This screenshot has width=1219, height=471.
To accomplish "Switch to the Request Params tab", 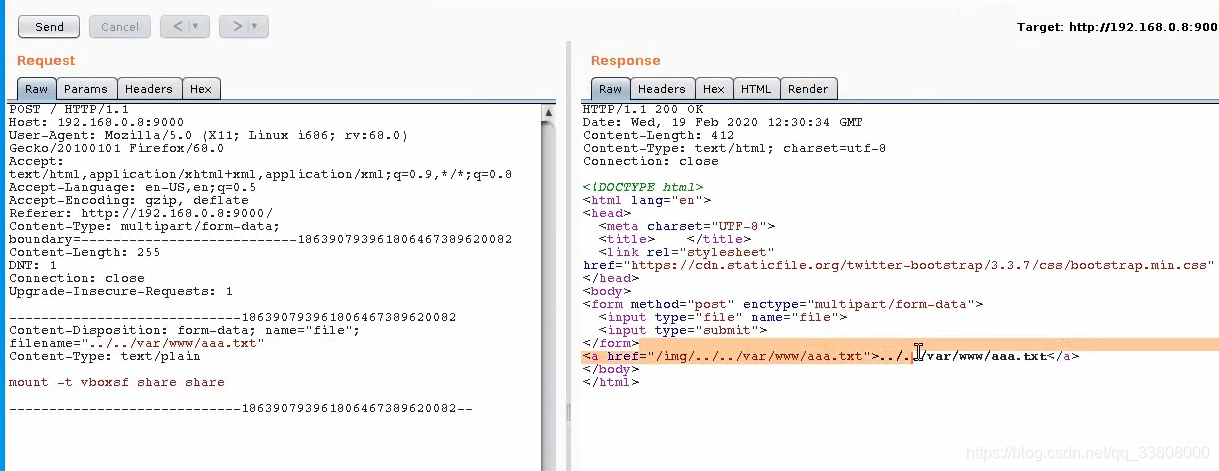I will point(86,89).
